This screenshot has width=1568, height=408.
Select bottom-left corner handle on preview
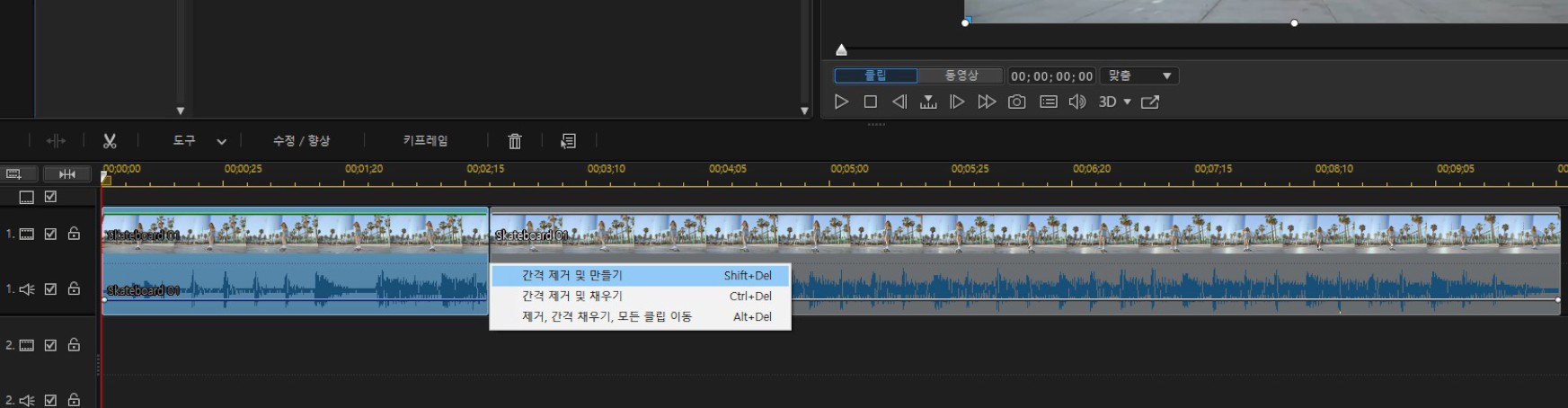966,22
